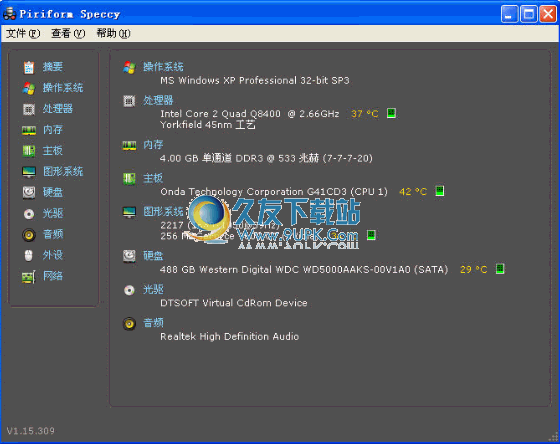Click the Western Digital WDC WD5000AAKS drive line

pyautogui.click(x=304, y=269)
